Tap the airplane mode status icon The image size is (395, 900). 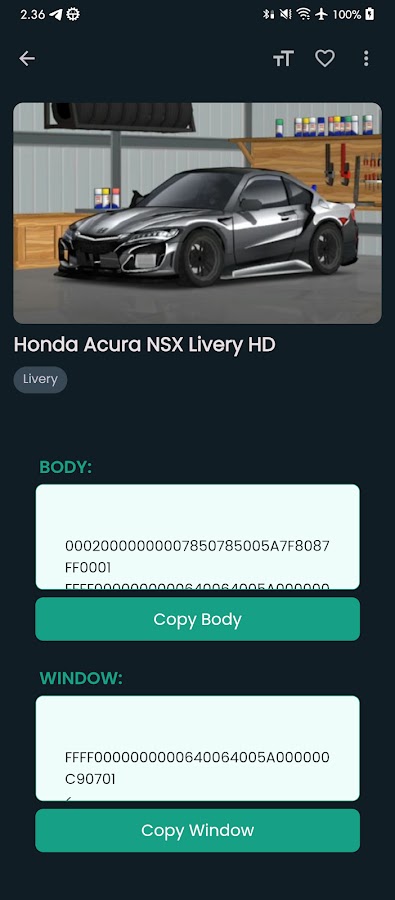pyautogui.click(x=322, y=14)
